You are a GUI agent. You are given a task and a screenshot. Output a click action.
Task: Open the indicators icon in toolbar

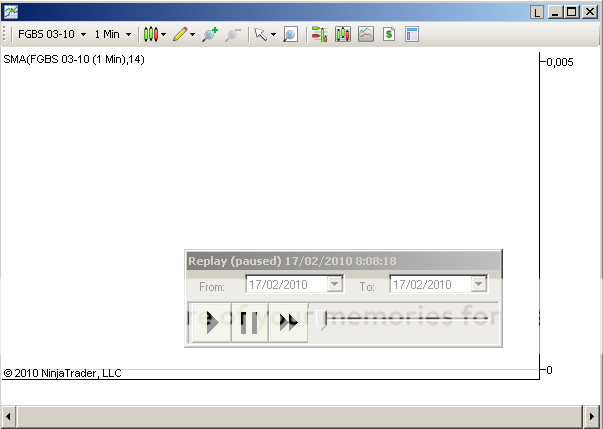click(343, 34)
